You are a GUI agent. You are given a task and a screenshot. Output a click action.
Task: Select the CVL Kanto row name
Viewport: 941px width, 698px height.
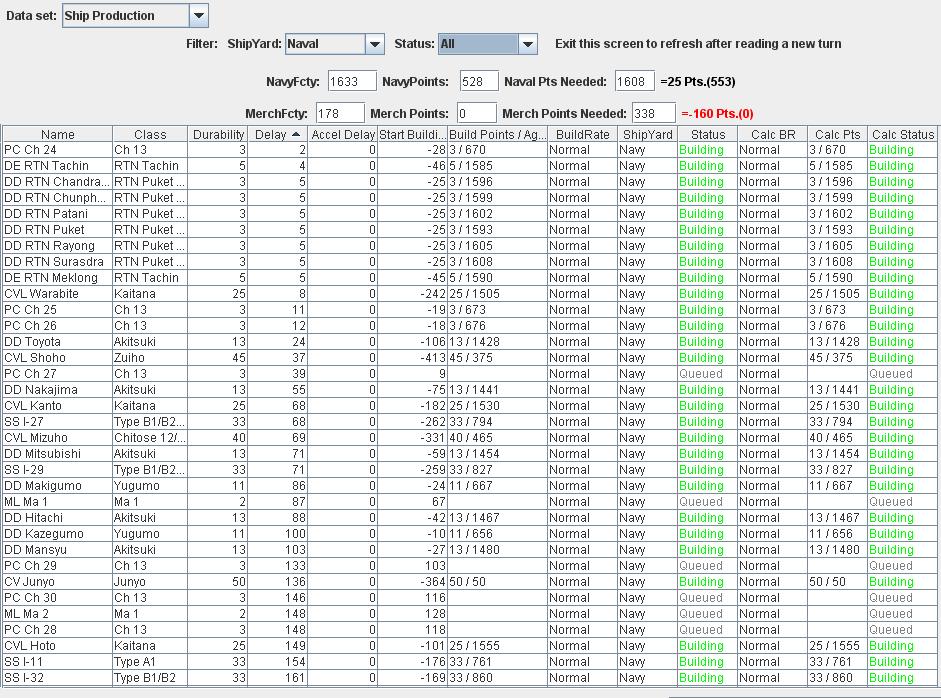[x=33, y=406]
